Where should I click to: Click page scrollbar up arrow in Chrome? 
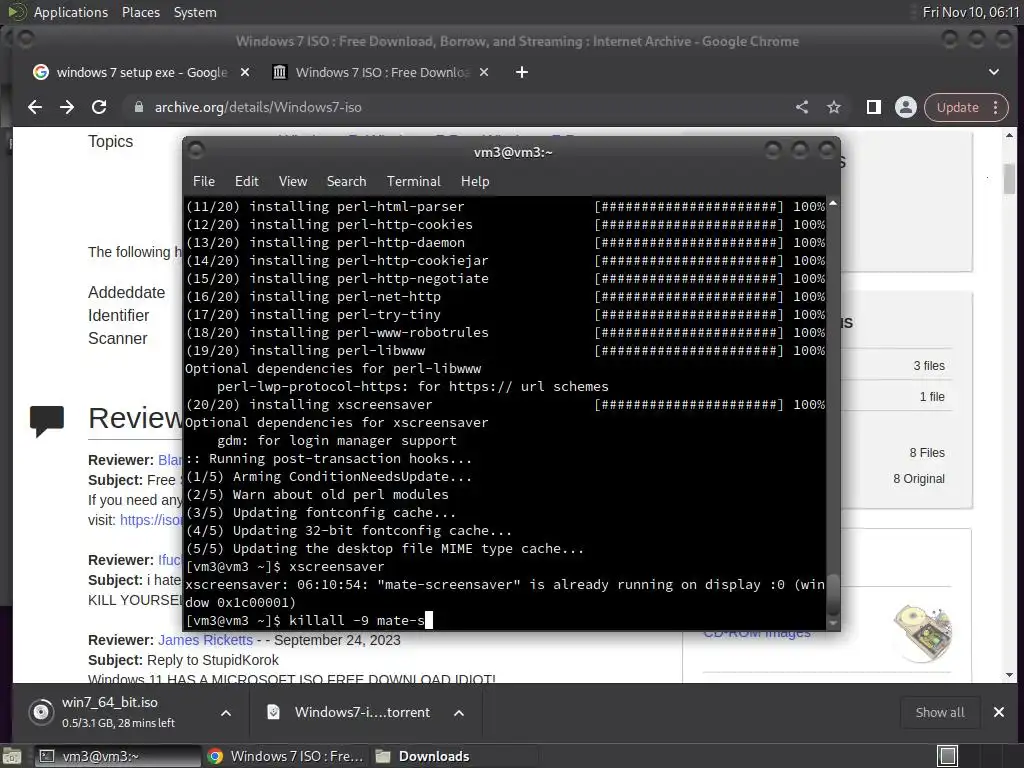[x=1010, y=136]
